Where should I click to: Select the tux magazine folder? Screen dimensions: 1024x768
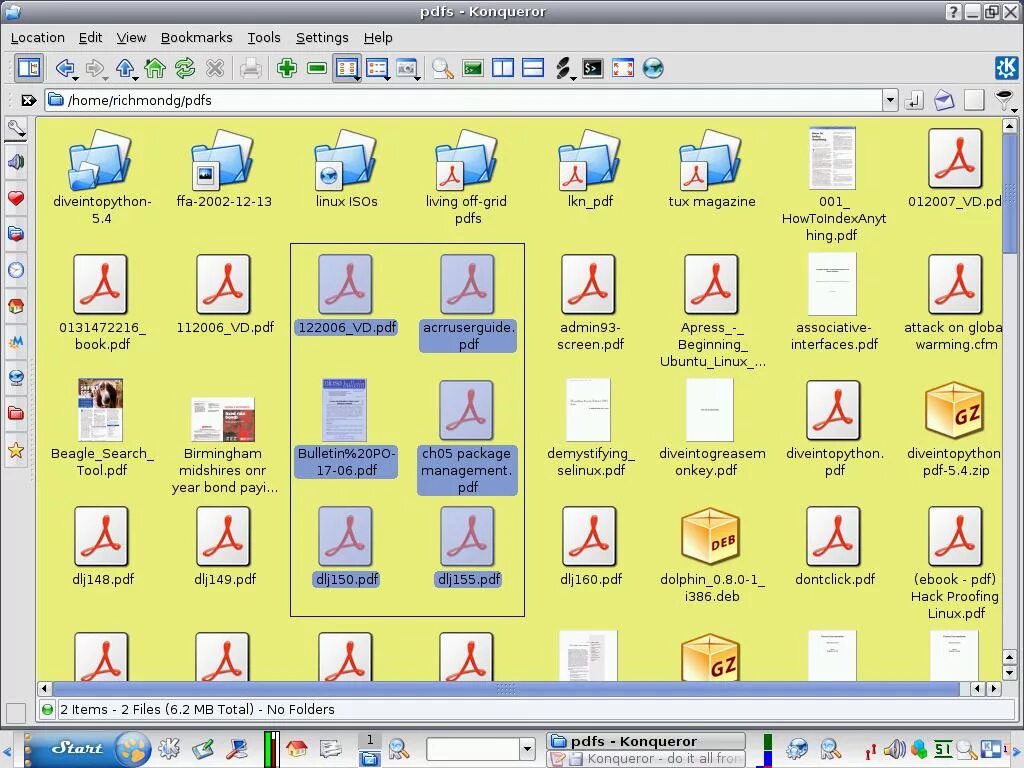pos(711,168)
